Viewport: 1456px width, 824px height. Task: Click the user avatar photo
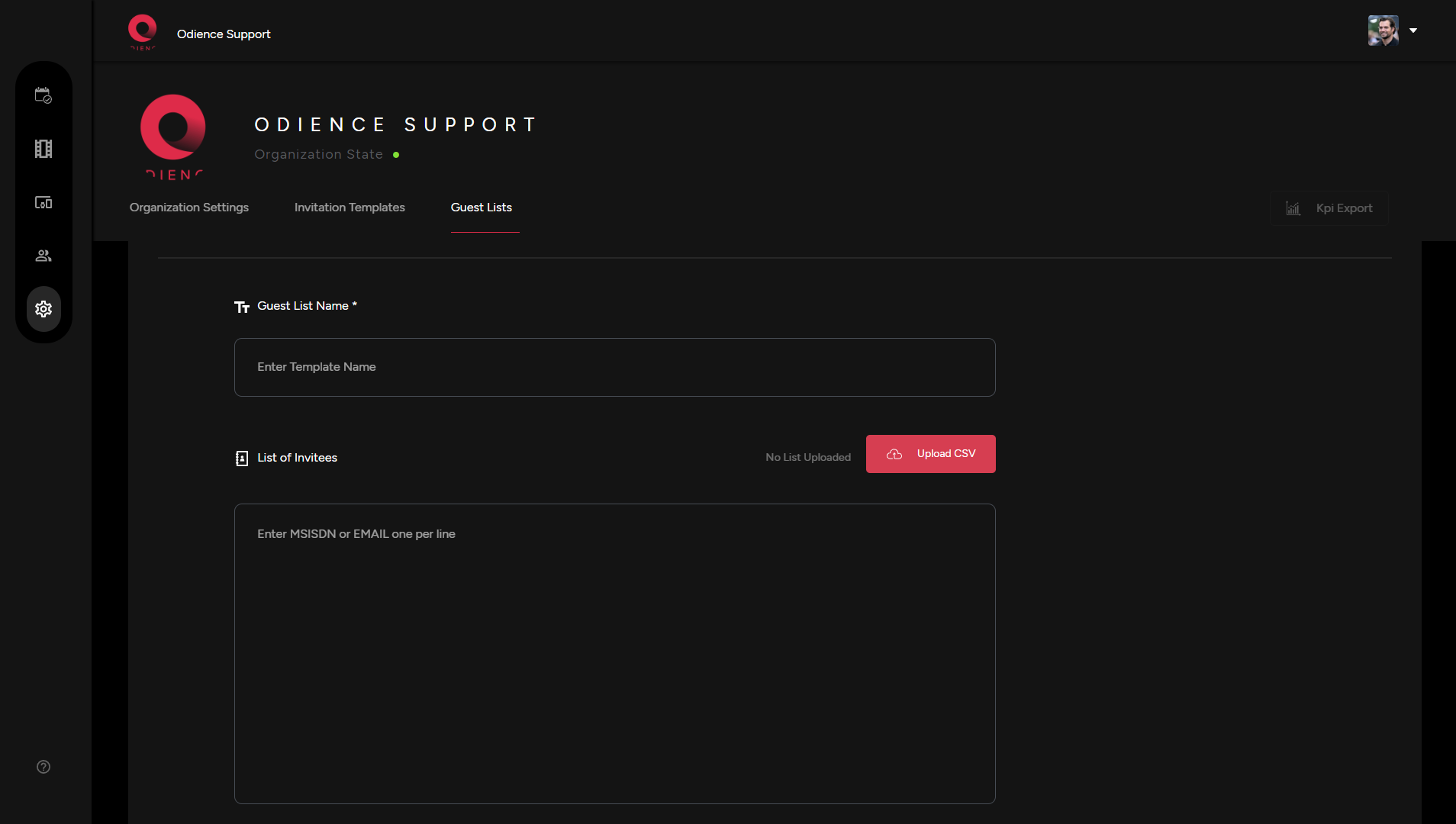click(1383, 31)
